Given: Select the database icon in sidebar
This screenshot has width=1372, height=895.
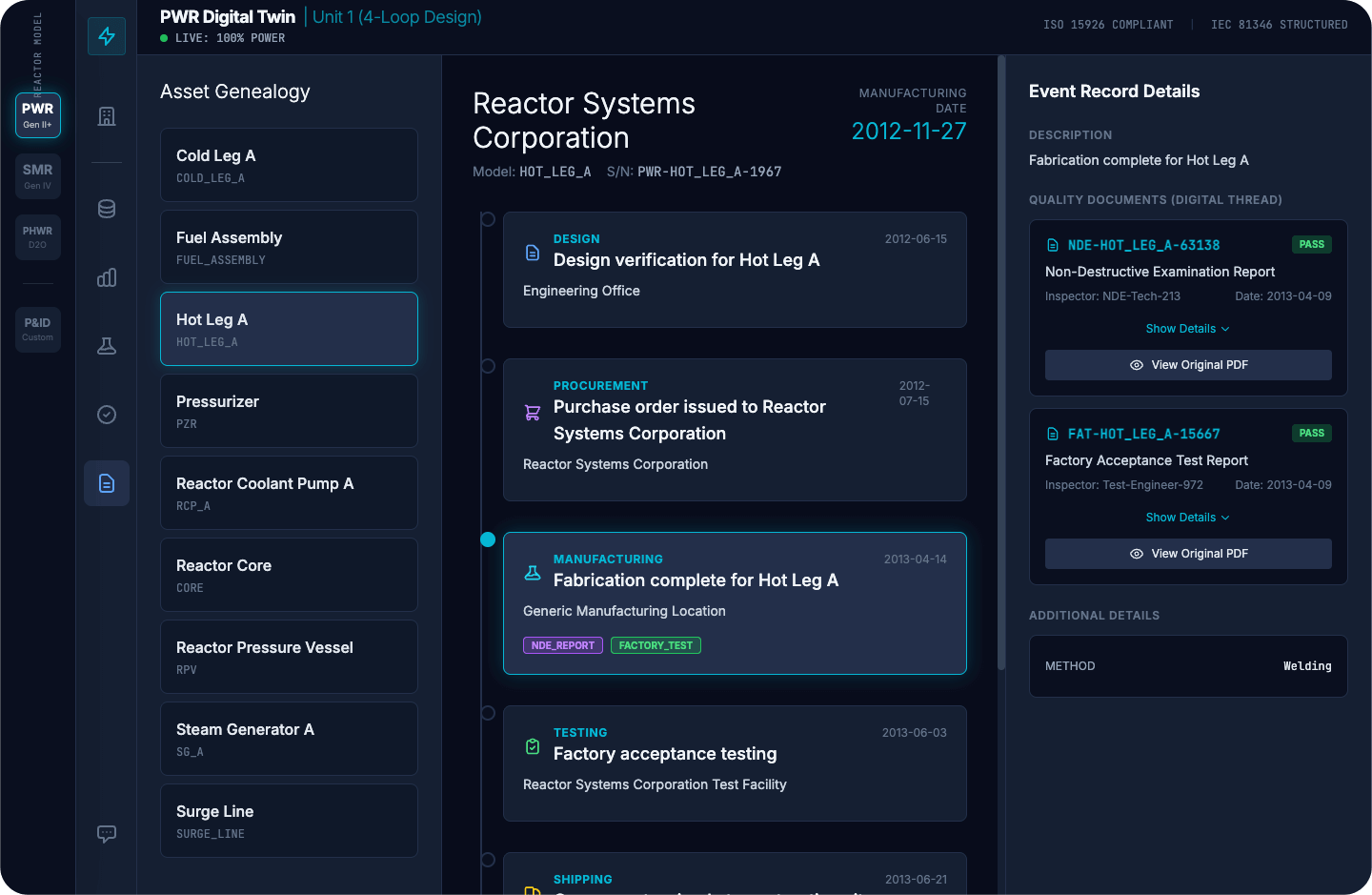Looking at the screenshot, I should tap(107, 209).
